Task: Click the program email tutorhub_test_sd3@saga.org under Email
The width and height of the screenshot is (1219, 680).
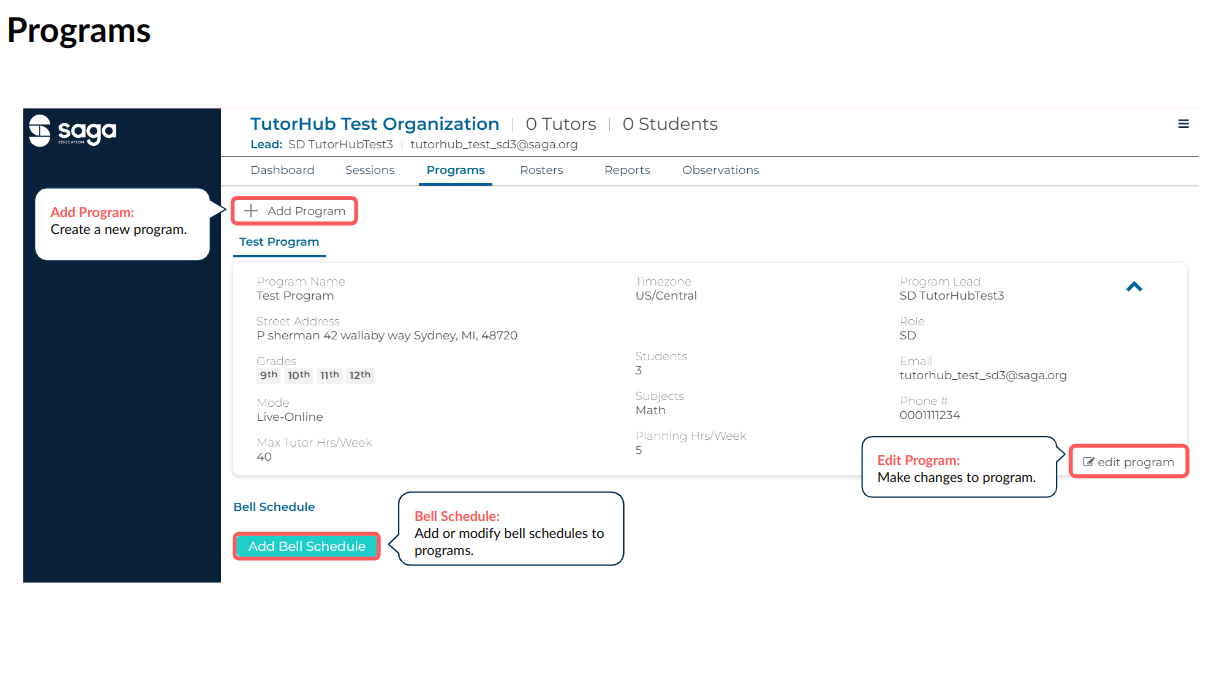Action: (x=983, y=376)
